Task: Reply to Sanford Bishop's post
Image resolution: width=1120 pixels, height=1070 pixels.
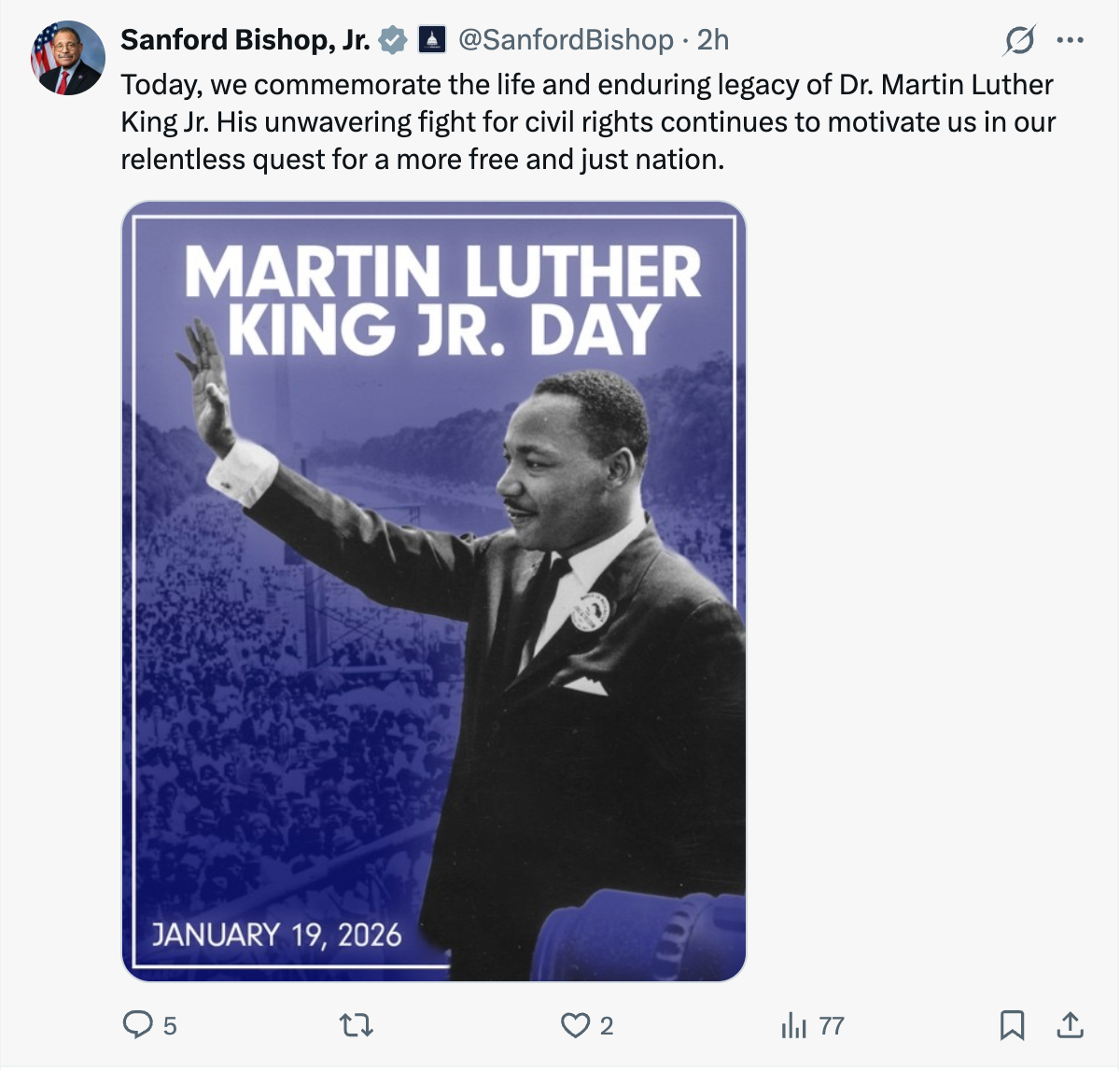Action: pos(137,1025)
